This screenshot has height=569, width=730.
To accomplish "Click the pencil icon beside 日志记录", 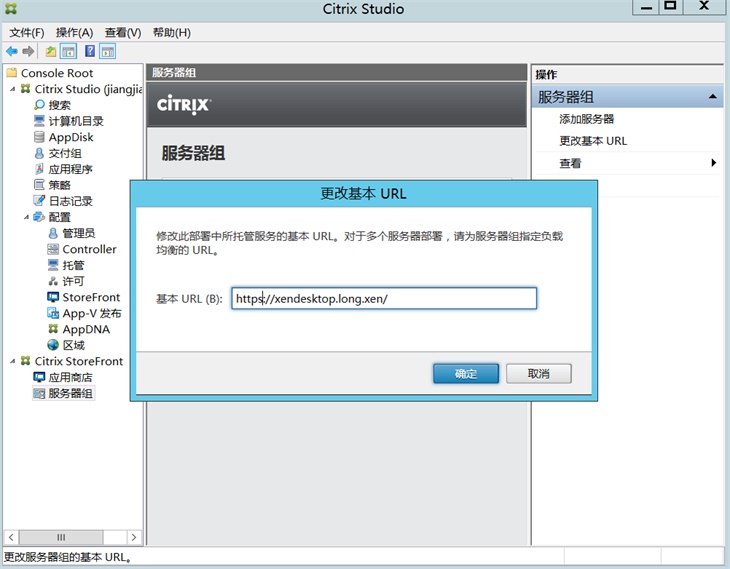I will [40, 201].
